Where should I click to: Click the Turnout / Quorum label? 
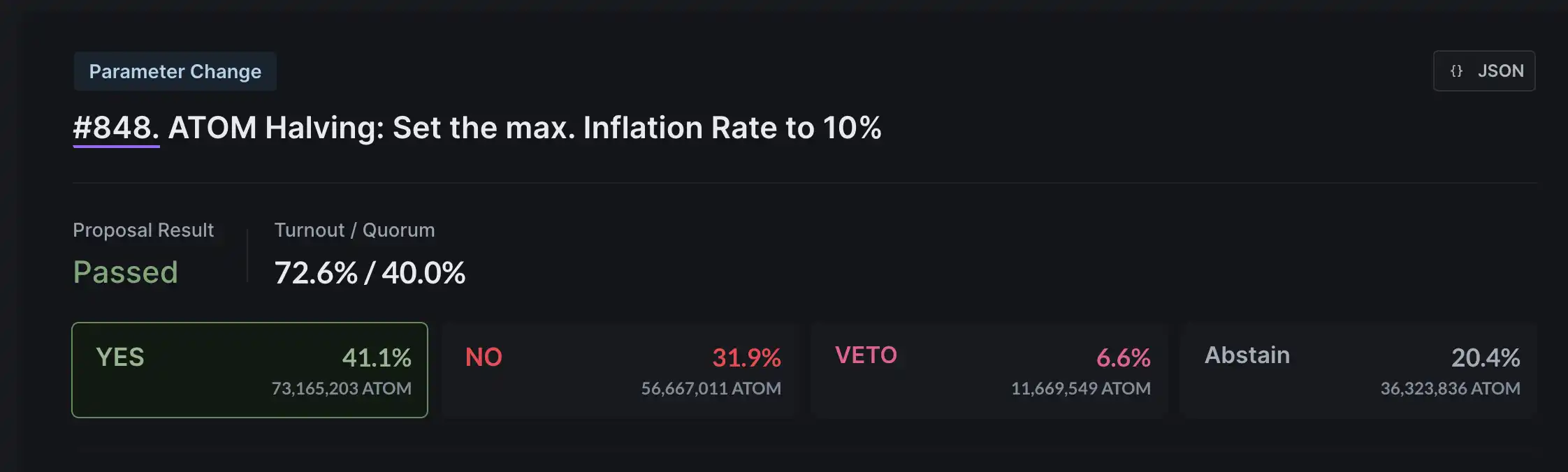[354, 230]
